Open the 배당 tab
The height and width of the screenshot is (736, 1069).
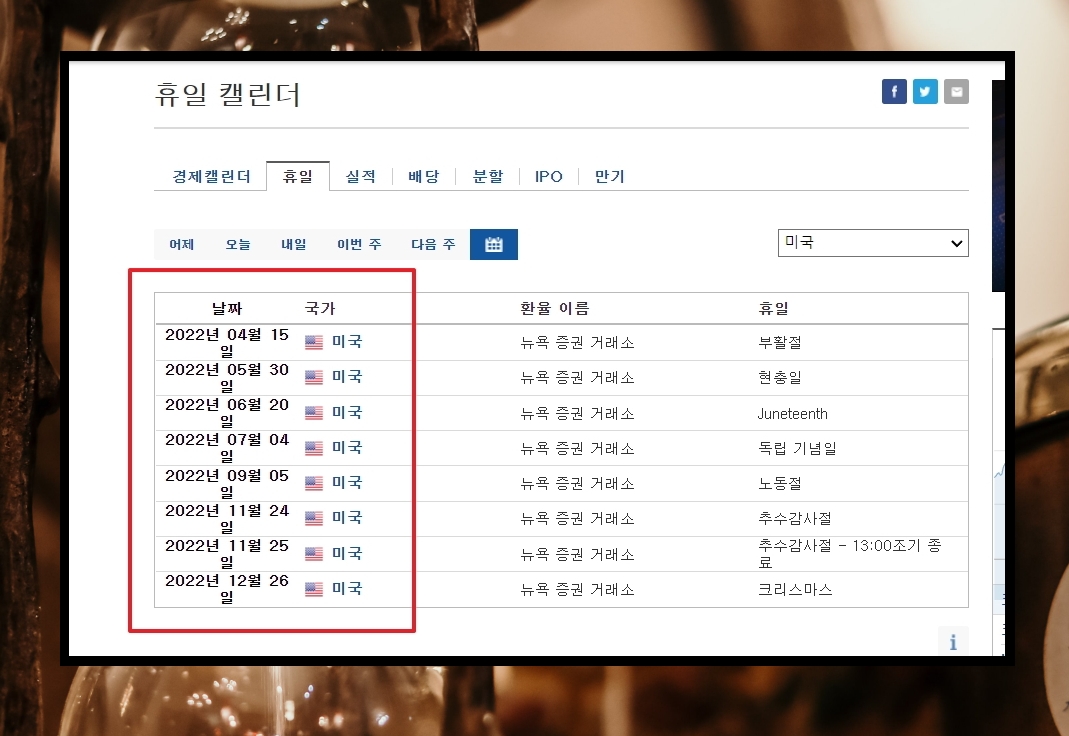click(x=423, y=177)
